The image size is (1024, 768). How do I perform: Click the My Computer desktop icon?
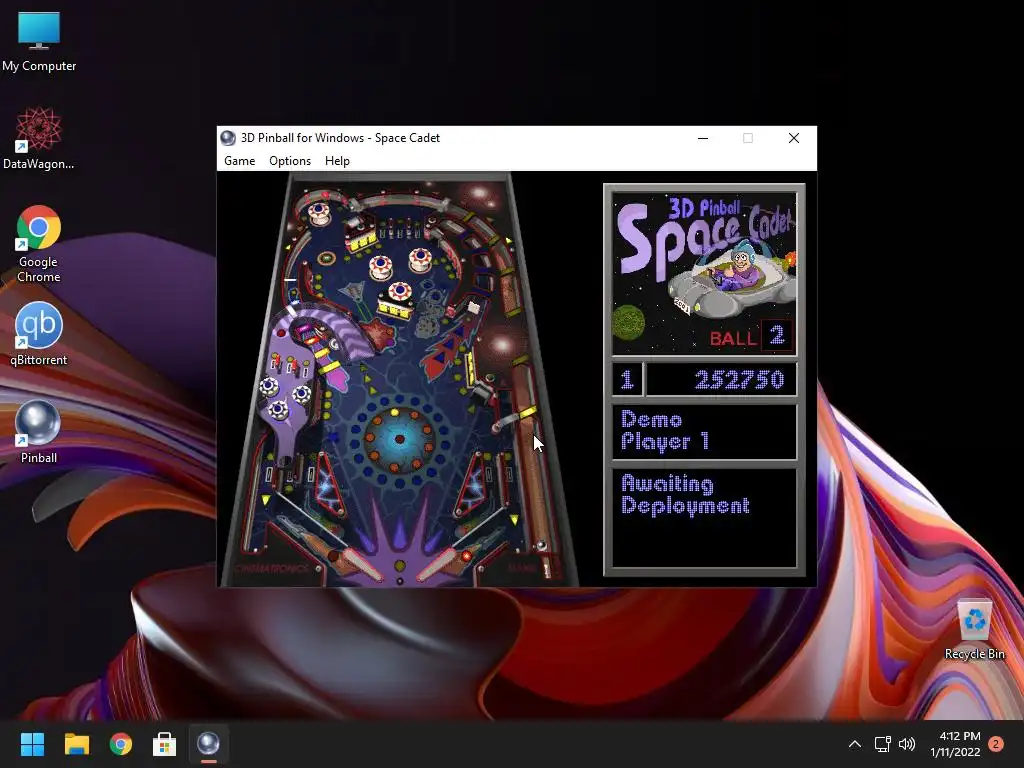pyautogui.click(x=39, y=42)
